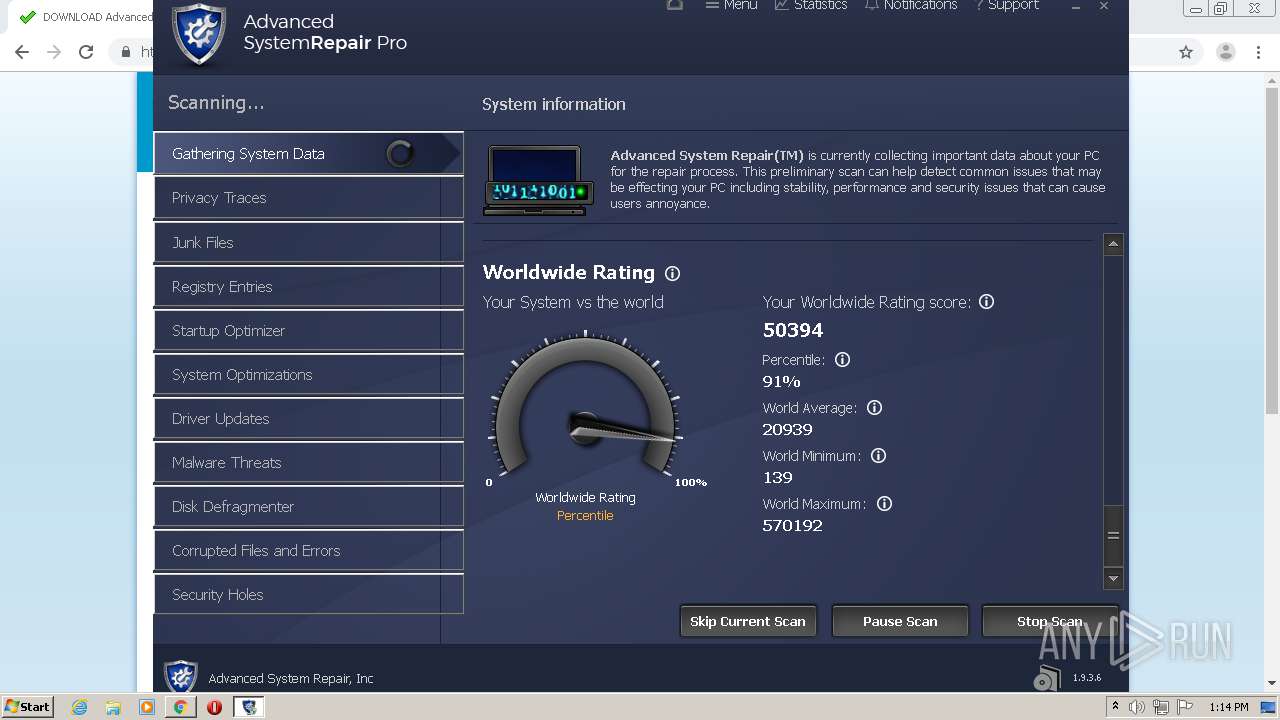Select the Privacy Traces scan step
1280x720 pixels.
pyautogui.click(x=308, y=197)
